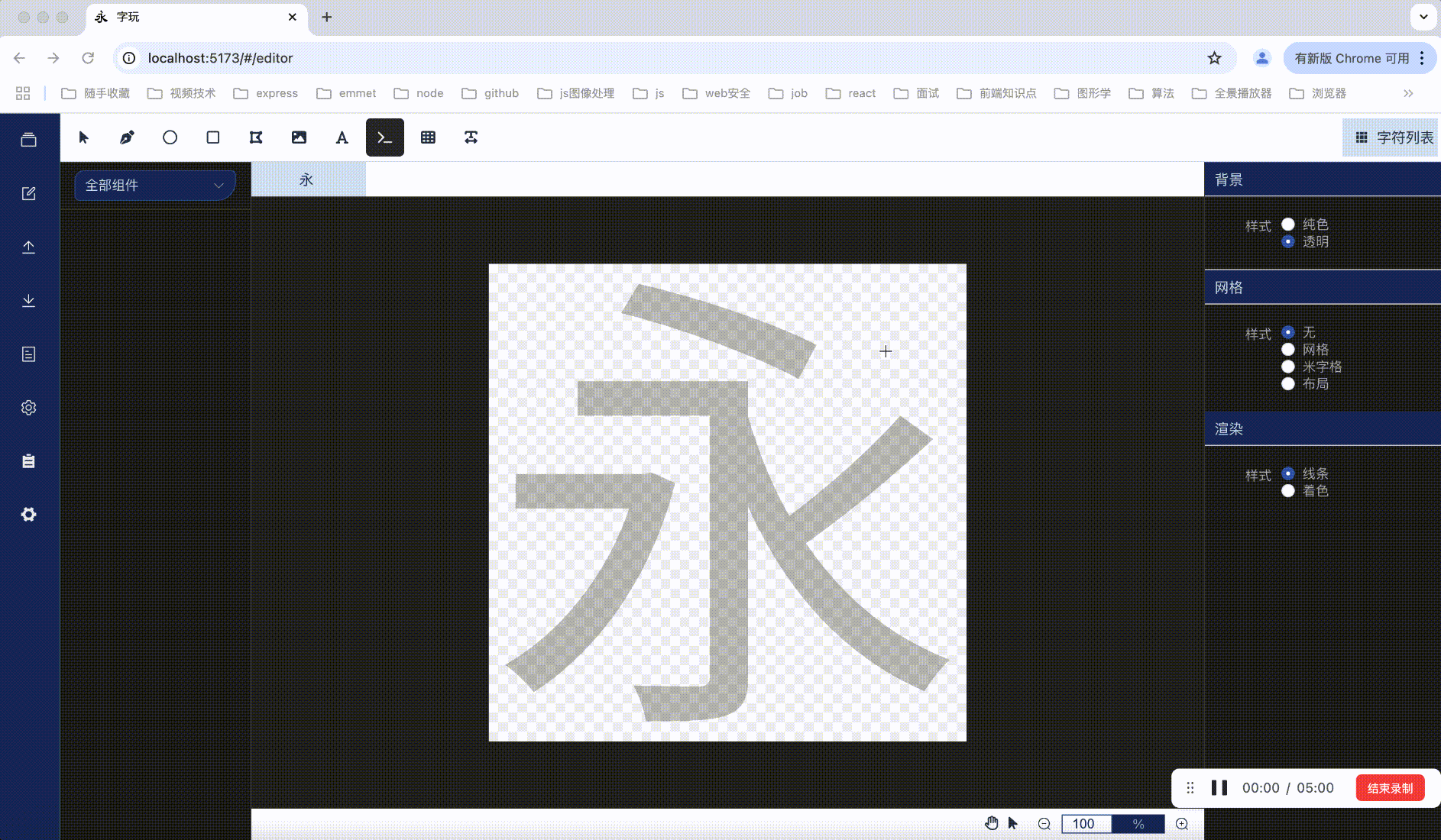Bookmark page with the star icon
Image resolution: width=1441 pixels, height=840 pixels.
(1214, 58)
